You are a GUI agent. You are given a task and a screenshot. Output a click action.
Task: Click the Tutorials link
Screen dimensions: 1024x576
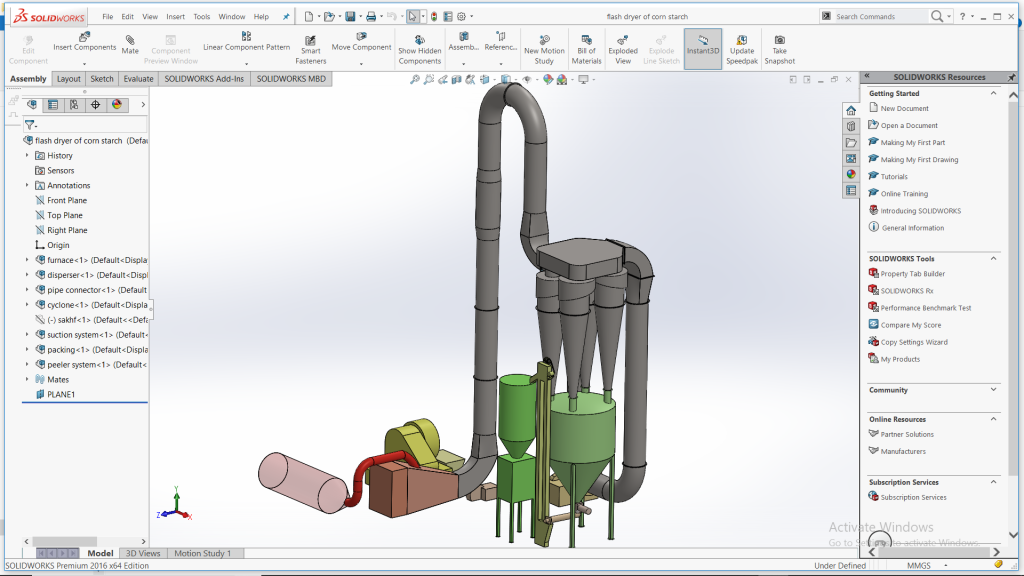click(894, 177)
